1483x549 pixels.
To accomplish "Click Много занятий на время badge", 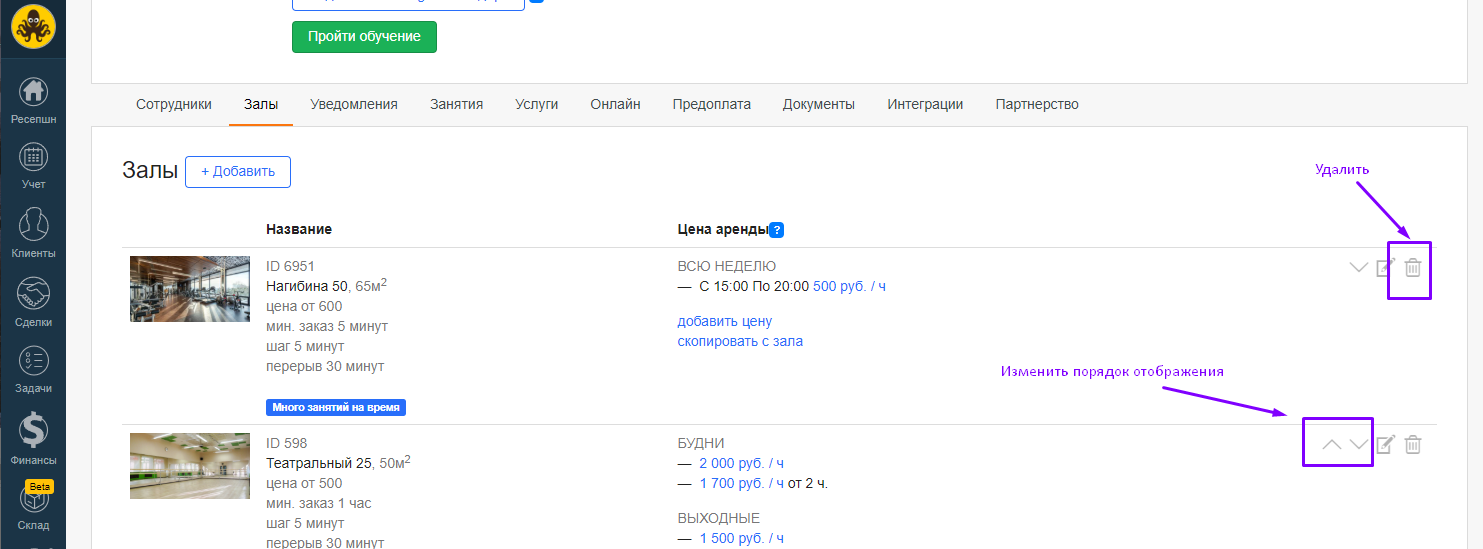I will pyautogui.click(x=336, y=408).
